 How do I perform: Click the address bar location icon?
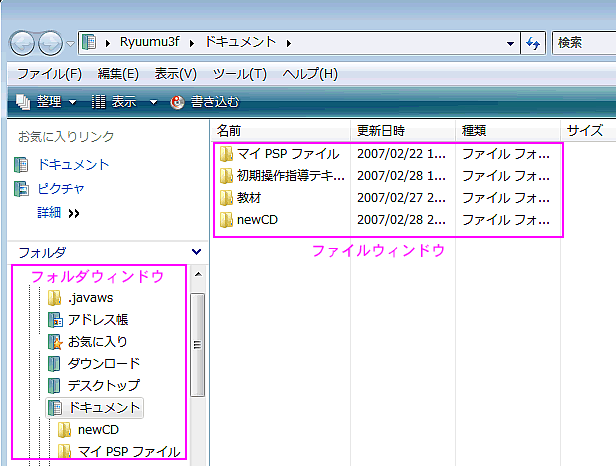coord(89,42)
